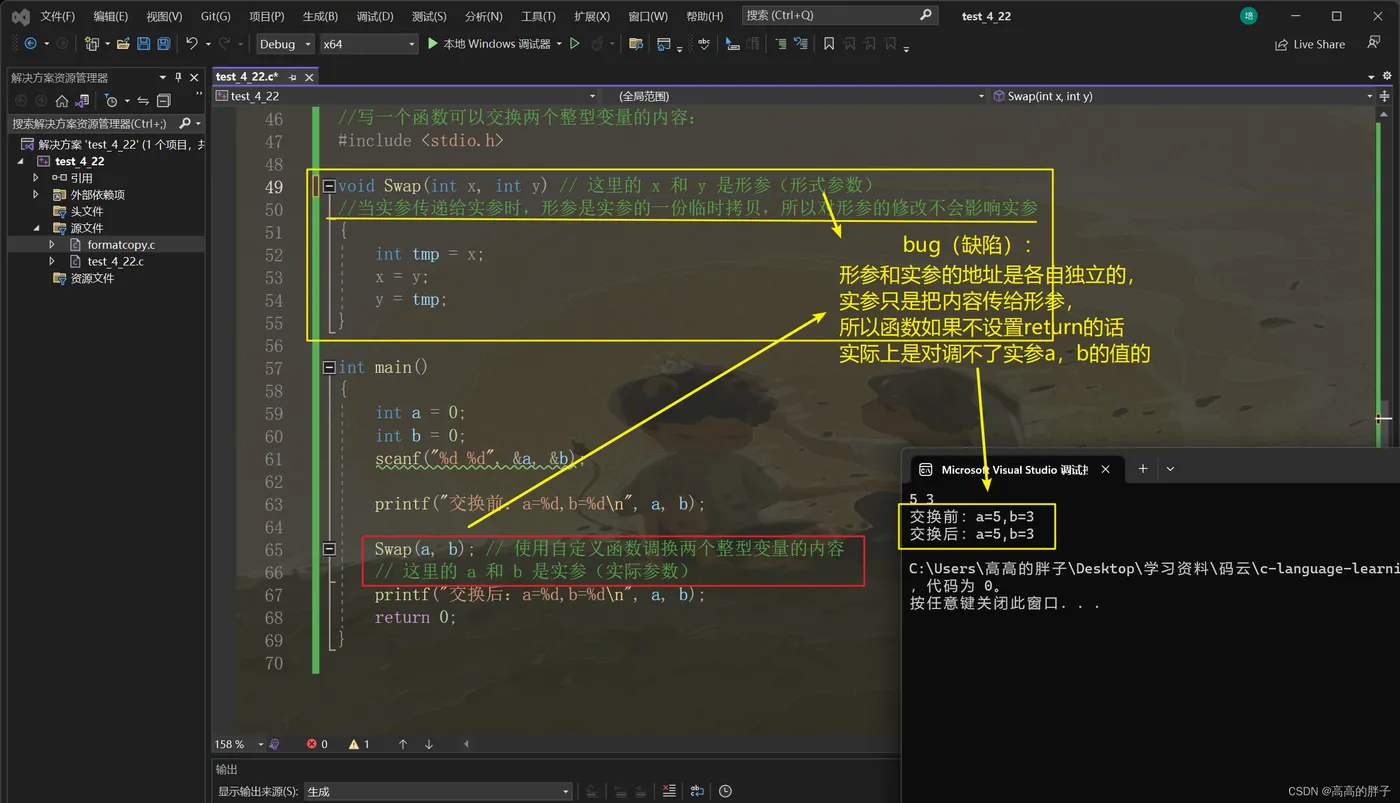Click the search magnifier in Solution Explorer

184,123
